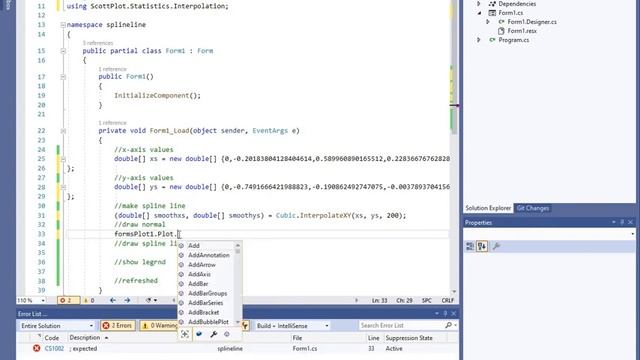Collapse the namespace splineline block
This screenshot has height=360, width=640.
[x=63, y=25]
